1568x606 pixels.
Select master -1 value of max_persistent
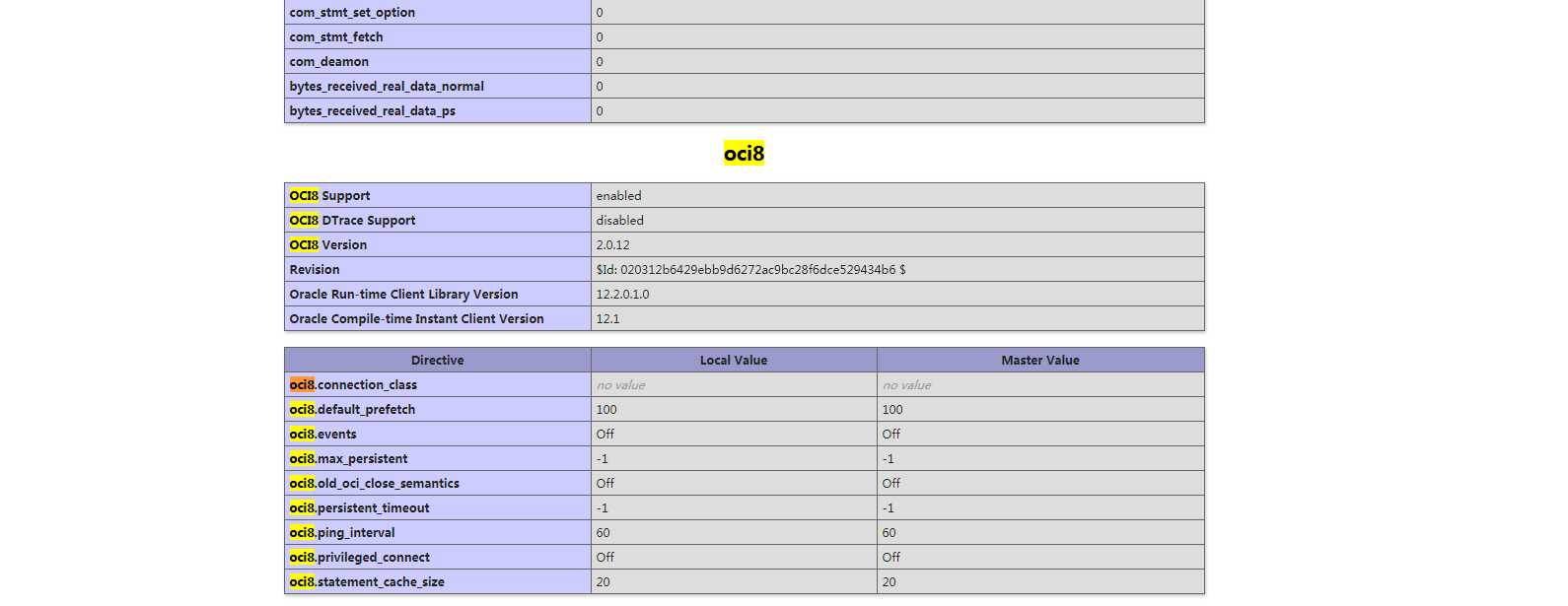(888, 458)
